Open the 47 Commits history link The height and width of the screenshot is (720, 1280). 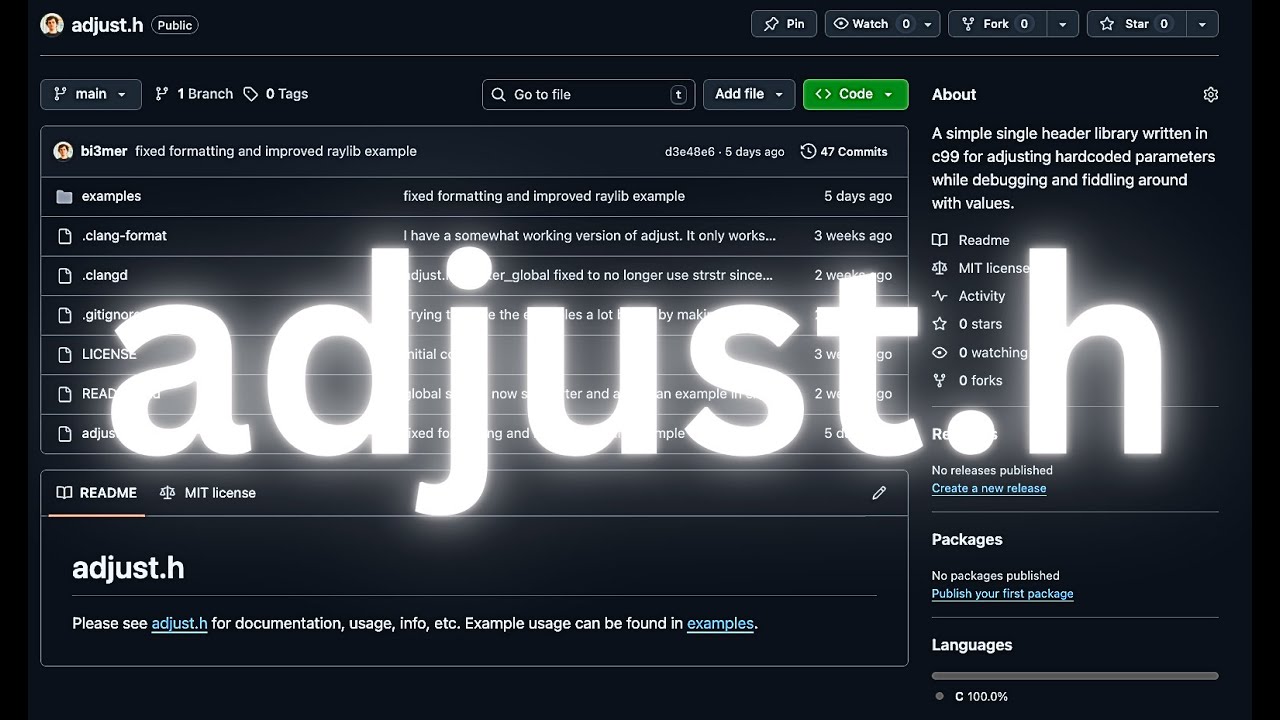click(x=844, y=152)
